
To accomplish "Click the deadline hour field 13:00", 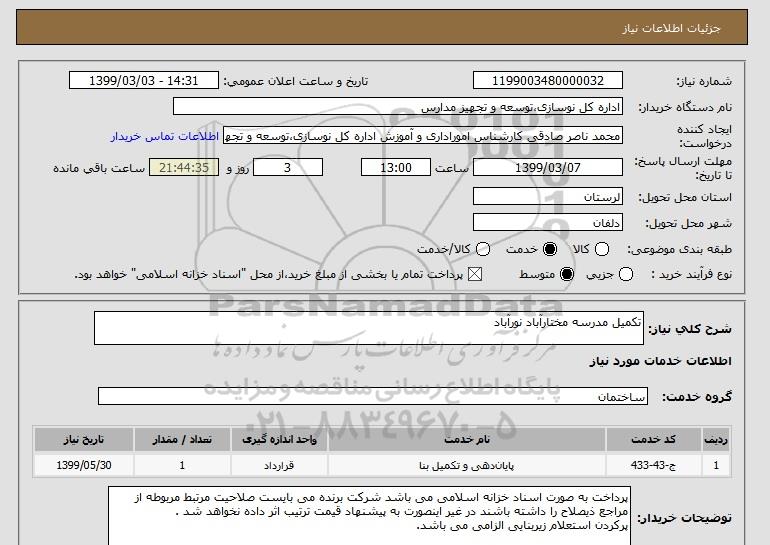I will [396, 167].
